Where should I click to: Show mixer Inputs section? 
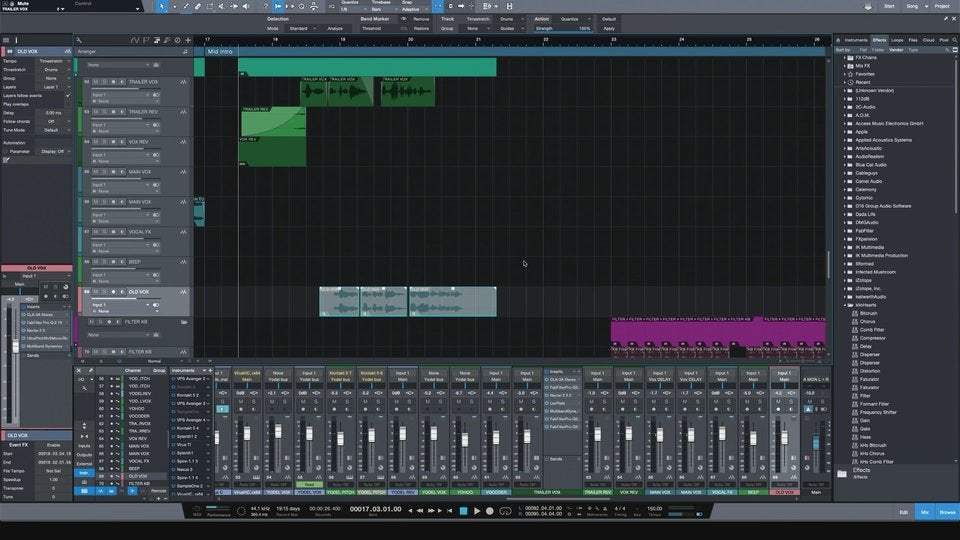[x=84, y=446]
